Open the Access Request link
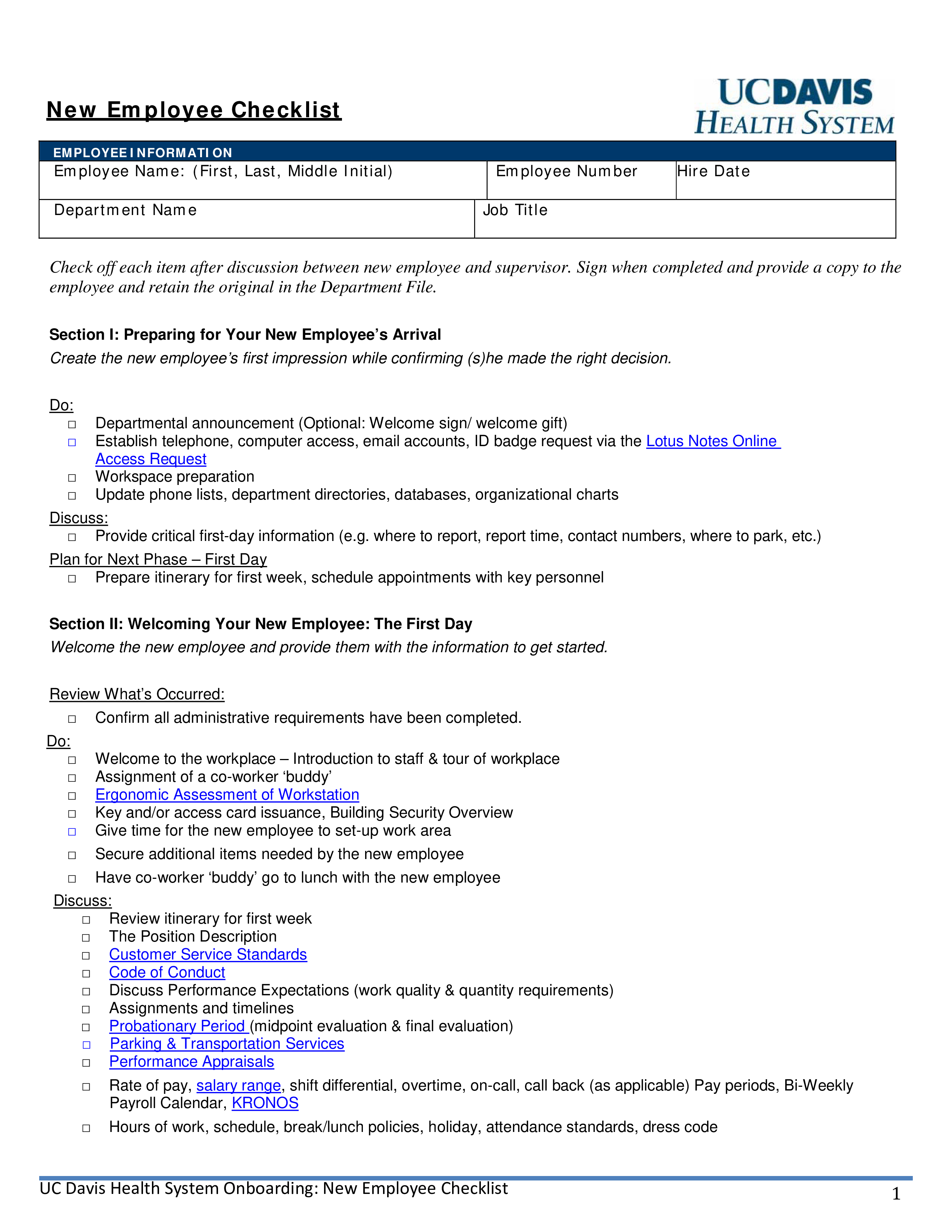 pos(152,459)
